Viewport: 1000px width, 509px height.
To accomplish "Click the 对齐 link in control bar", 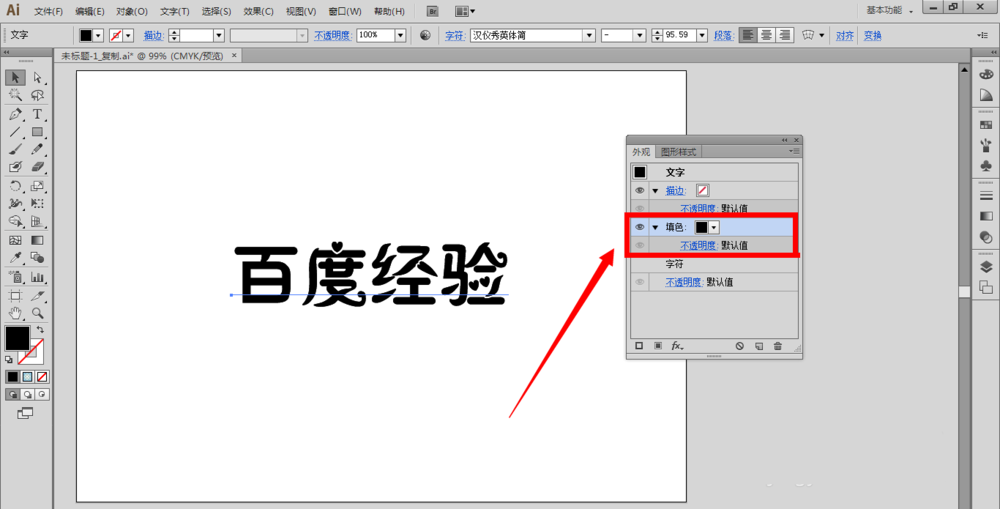I will 845,36.
